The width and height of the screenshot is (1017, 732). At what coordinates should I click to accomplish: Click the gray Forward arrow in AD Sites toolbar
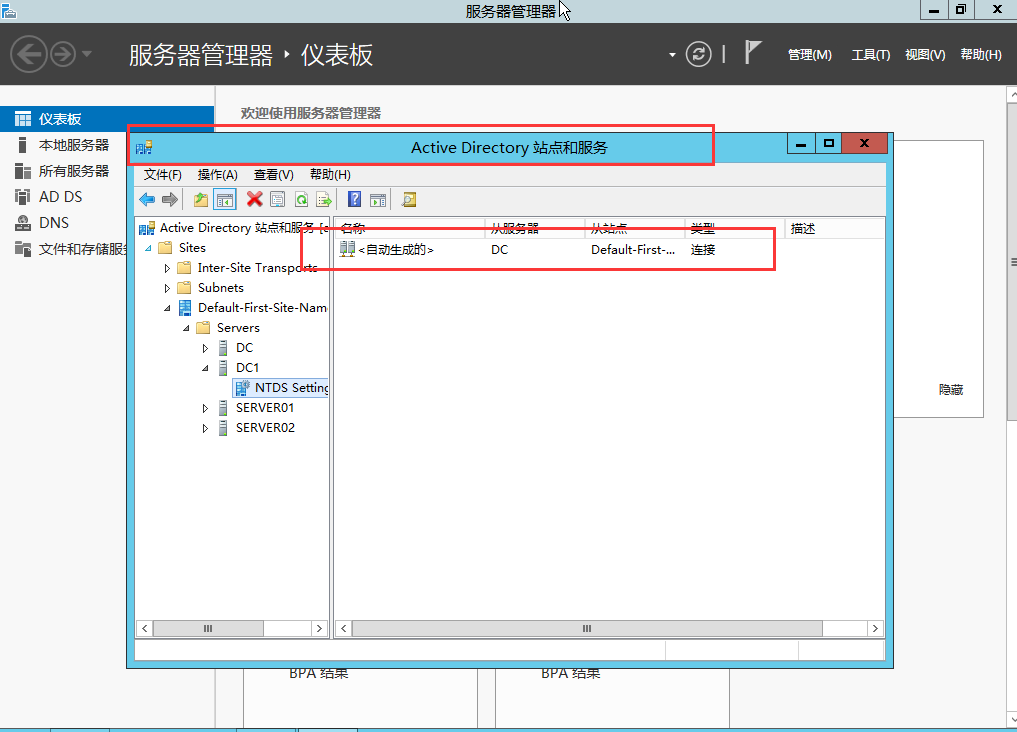[169, 200]
